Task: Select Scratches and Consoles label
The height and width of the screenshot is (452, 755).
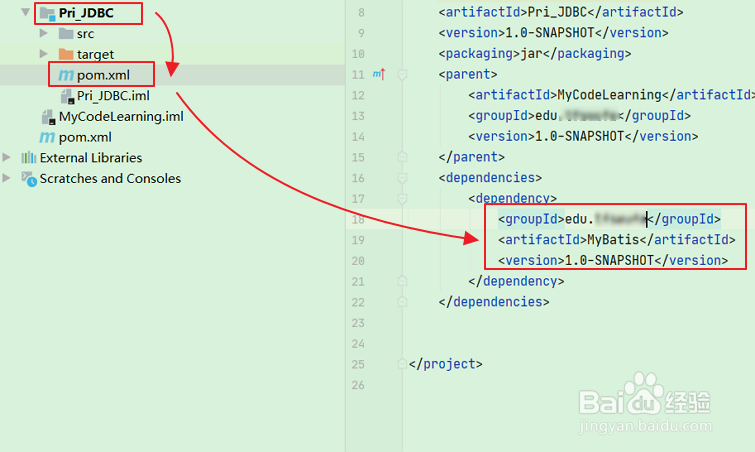Action: 110,178
